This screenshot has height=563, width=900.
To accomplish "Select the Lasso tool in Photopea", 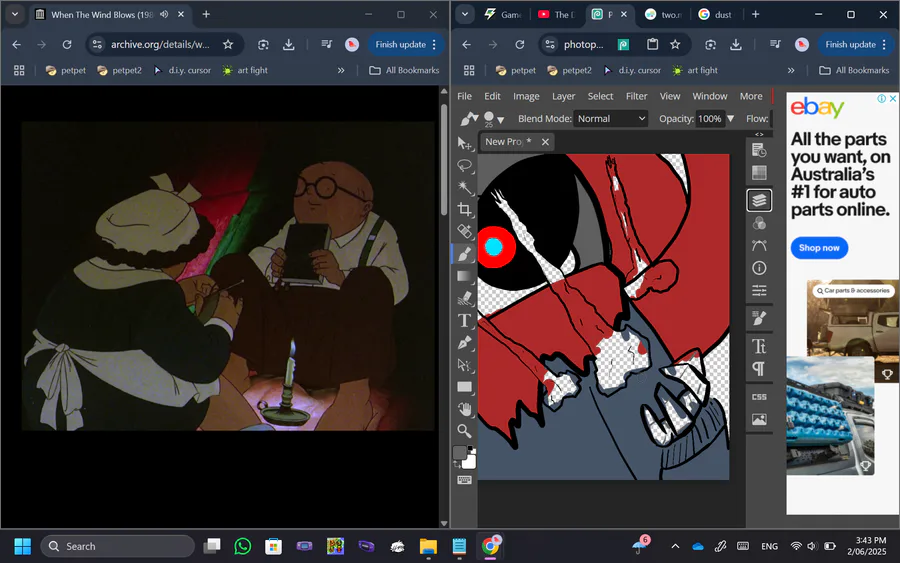I will pos(464,165).
